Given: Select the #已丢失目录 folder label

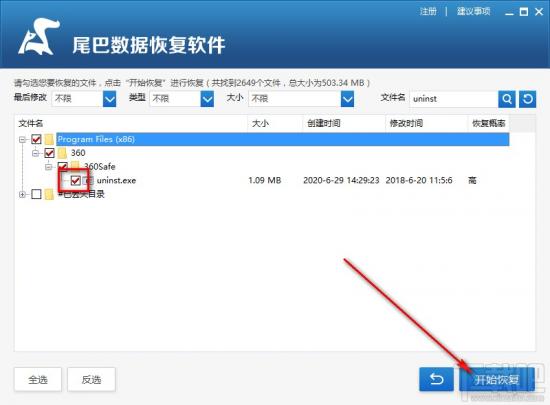Looking at the screenshot, I should pos(81,194).
